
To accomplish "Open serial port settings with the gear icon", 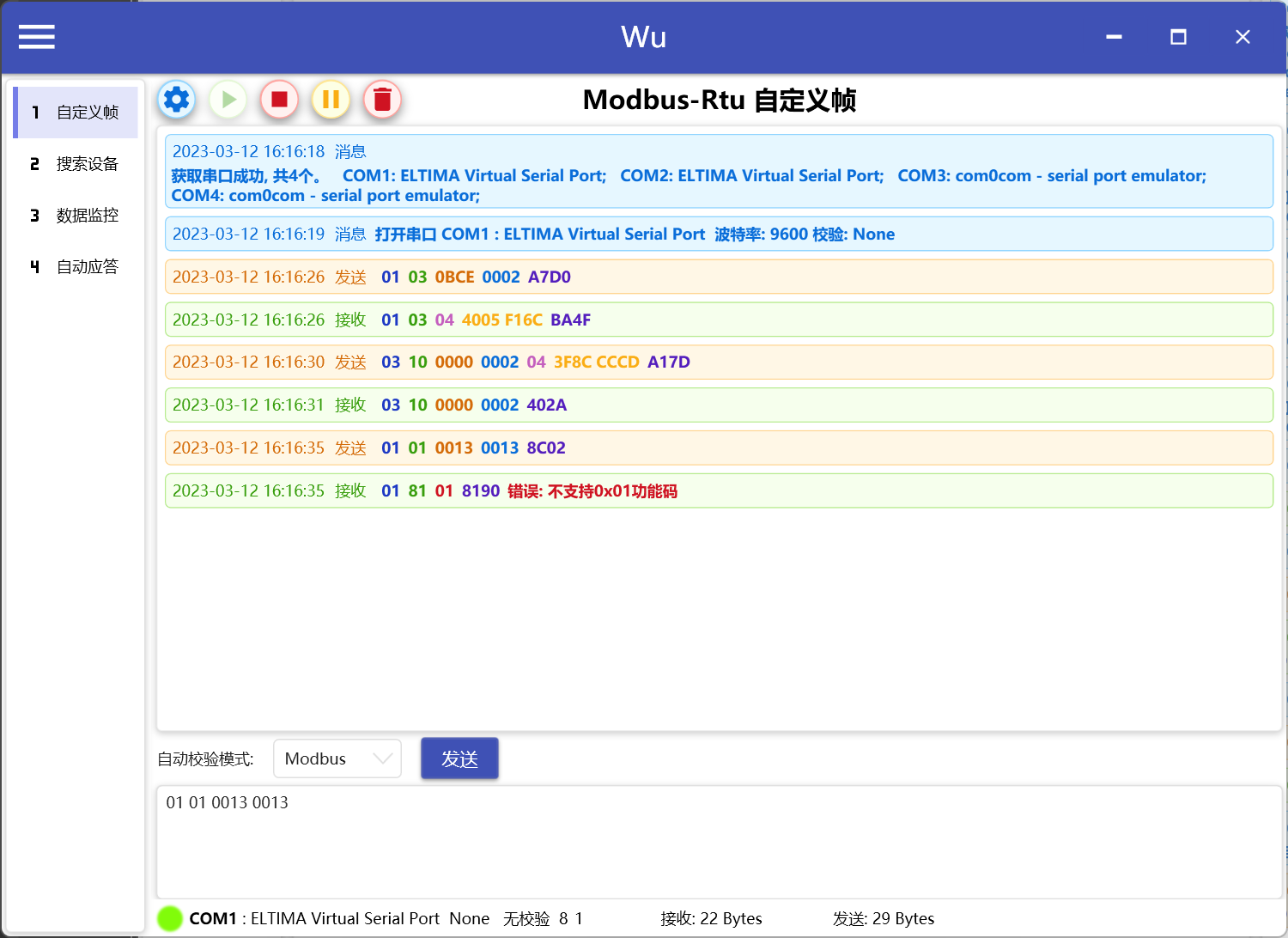I will click(176, 100).
